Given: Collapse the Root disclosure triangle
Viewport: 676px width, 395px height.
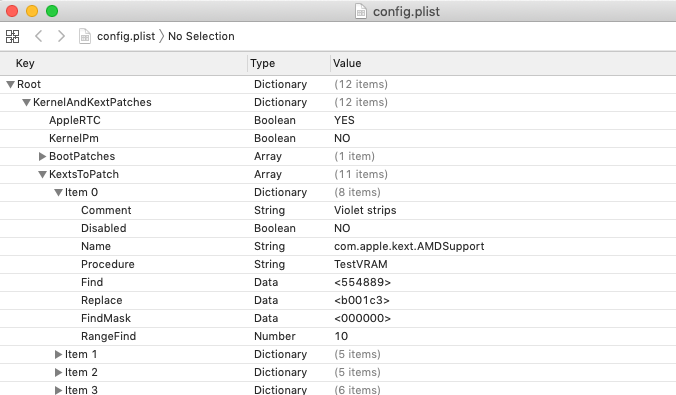Looking at the screenshot, I should click(x=10, y=85).
